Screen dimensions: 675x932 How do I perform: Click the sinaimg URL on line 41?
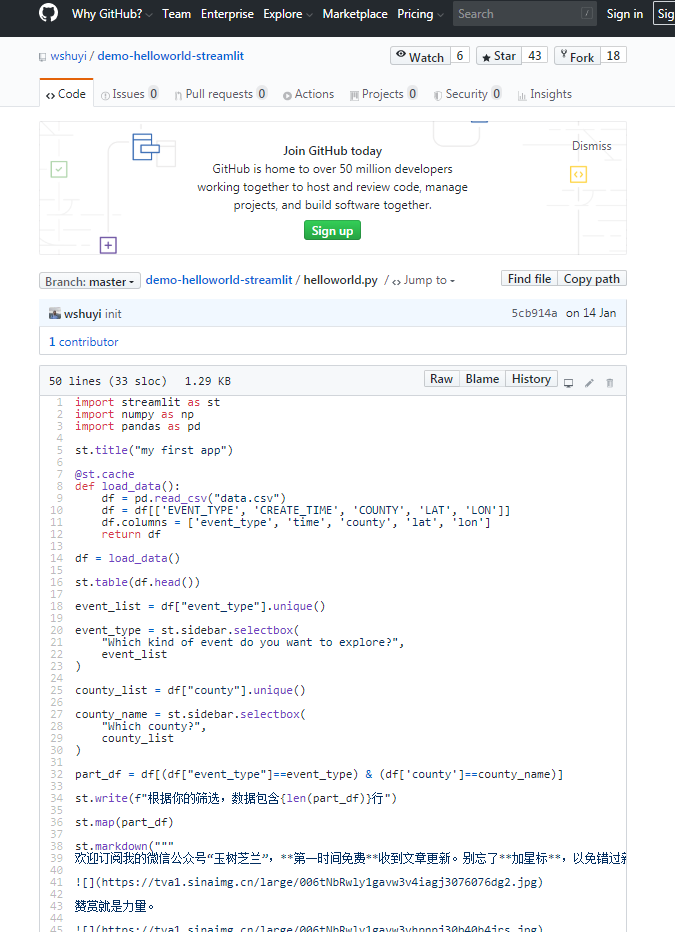[x=318, y=882]
